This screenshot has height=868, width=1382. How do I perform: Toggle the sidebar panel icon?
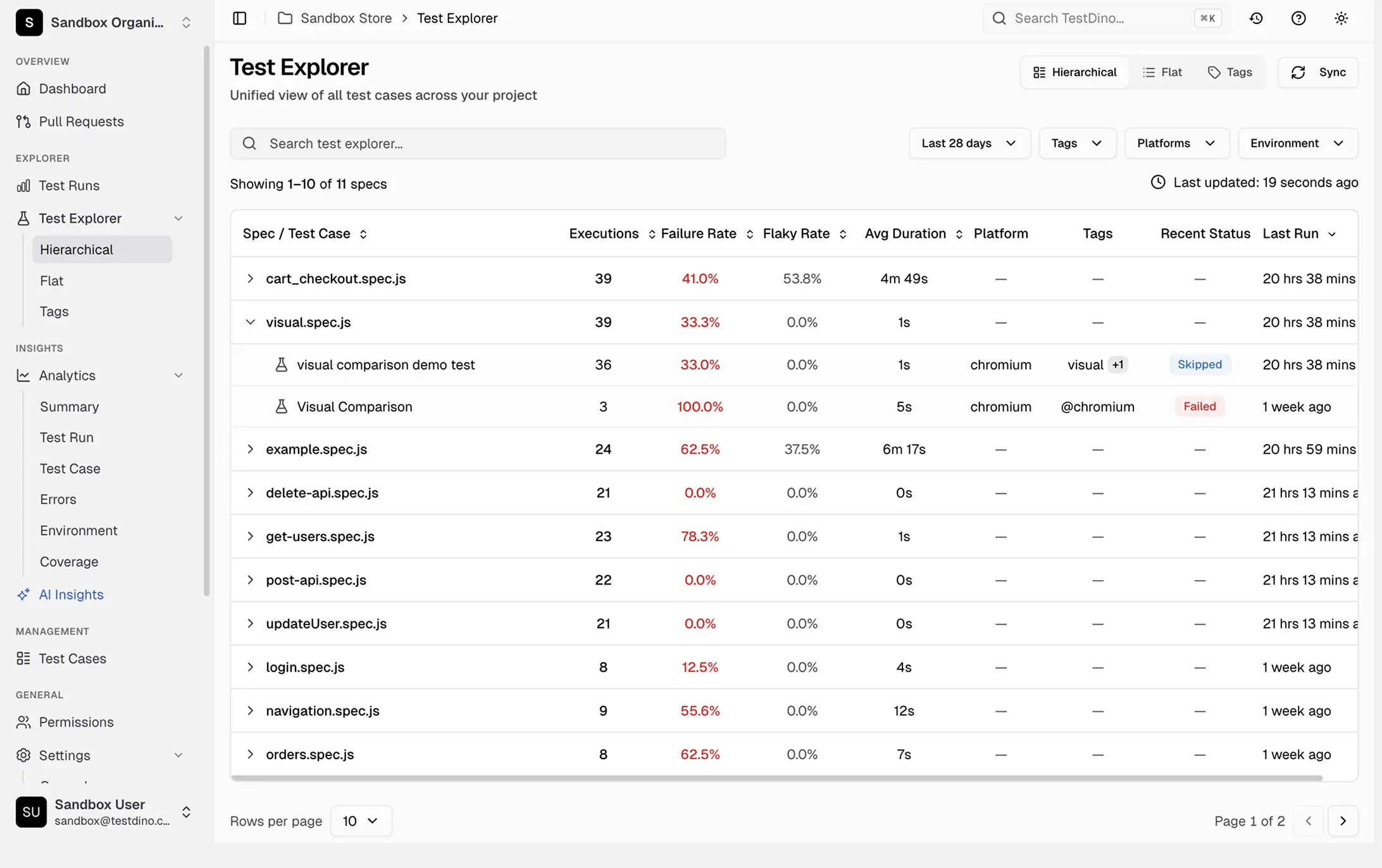point(239,18)
